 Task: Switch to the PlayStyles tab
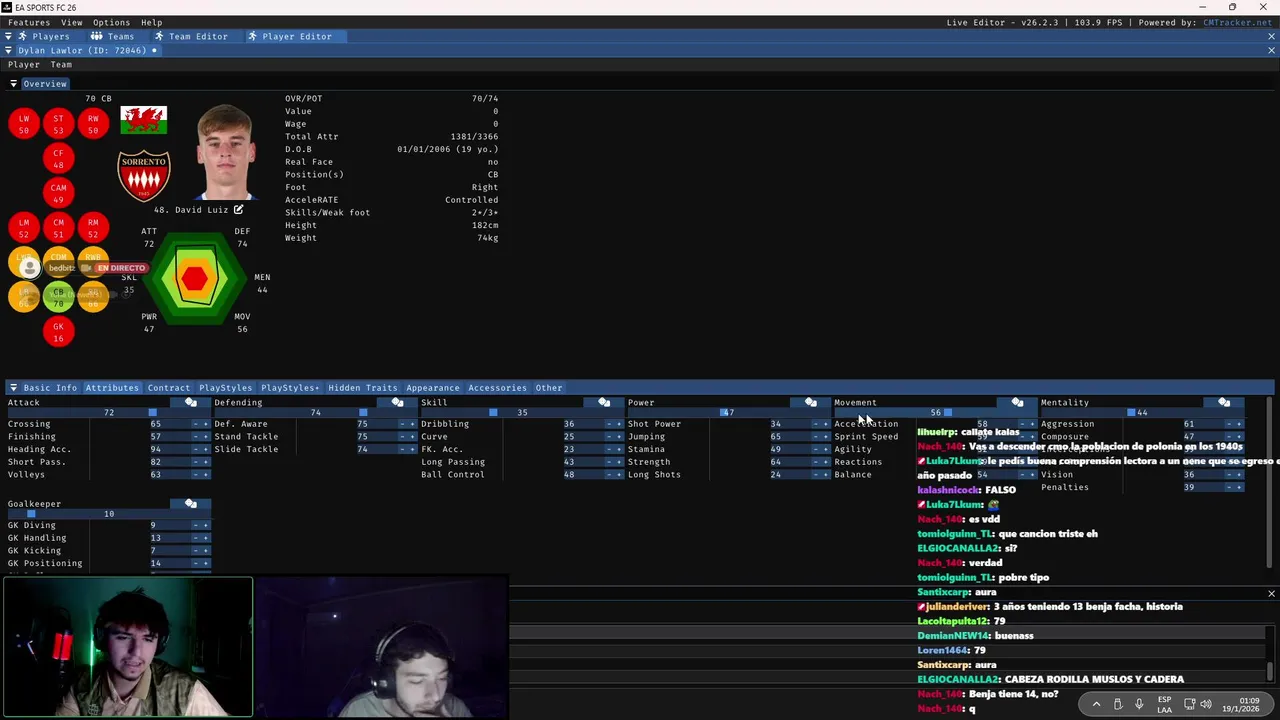225,388
